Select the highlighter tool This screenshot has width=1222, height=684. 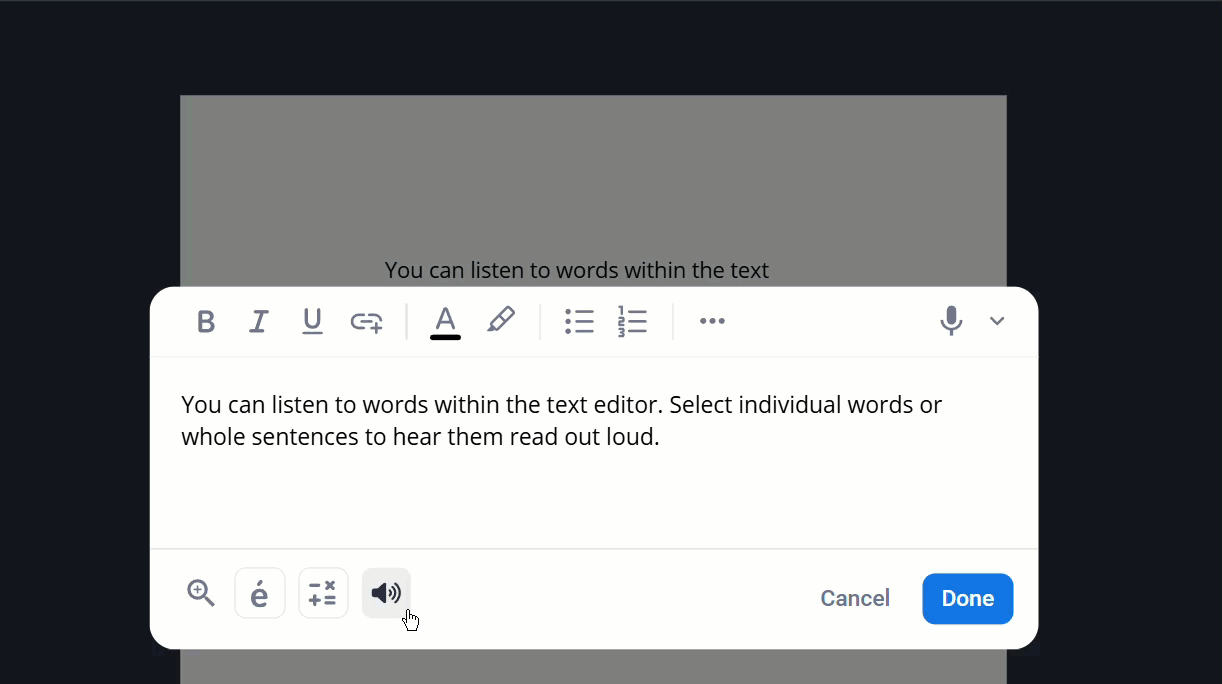[x=500, y=320]
